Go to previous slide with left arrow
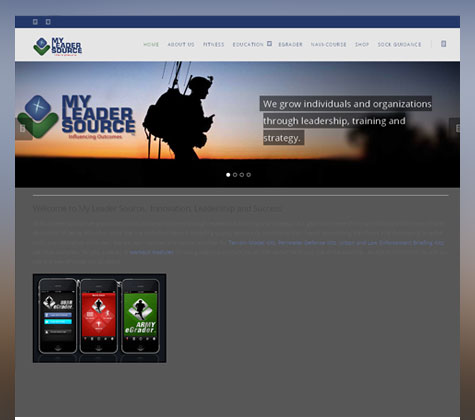 pos(23,129)
